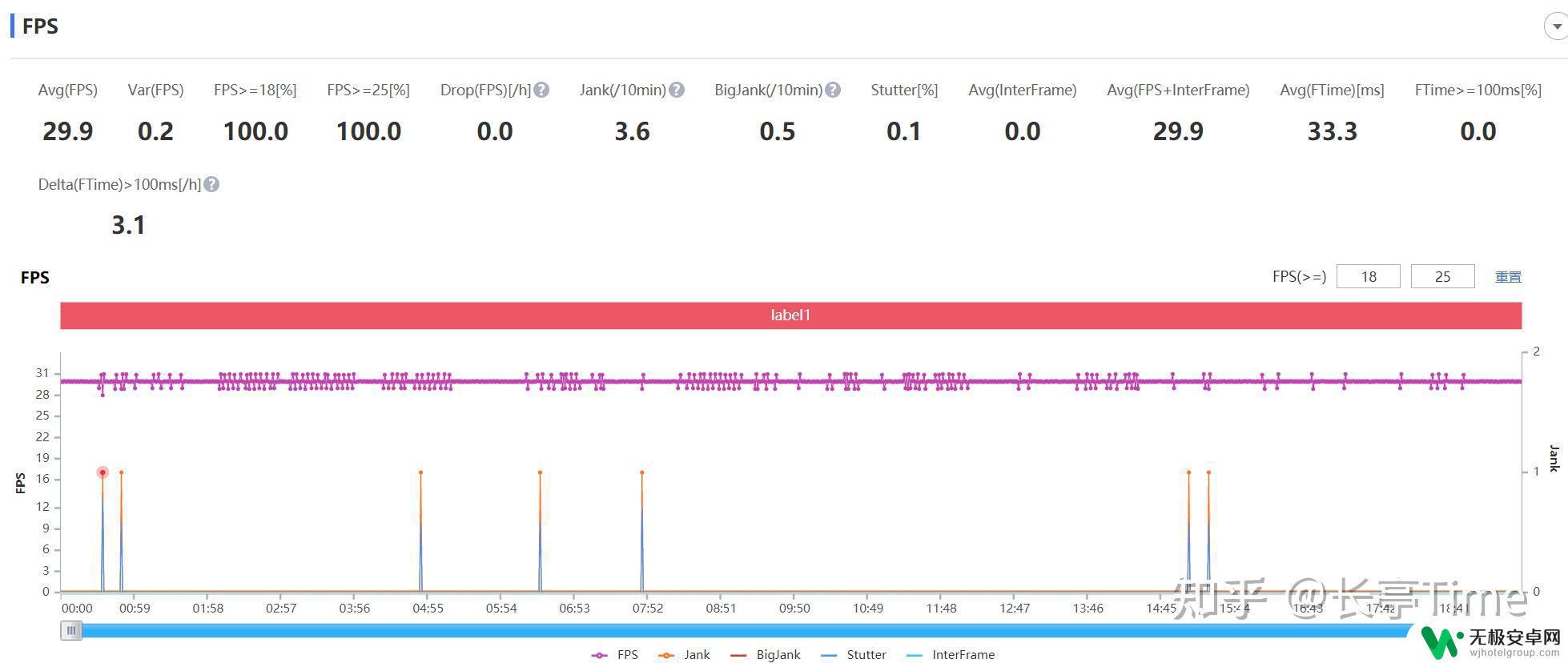Viewport: 1568px width, 663px height.
Task: Toggle the BigJank series in legend
Action: pyautogui.click(x=765, y=655)
